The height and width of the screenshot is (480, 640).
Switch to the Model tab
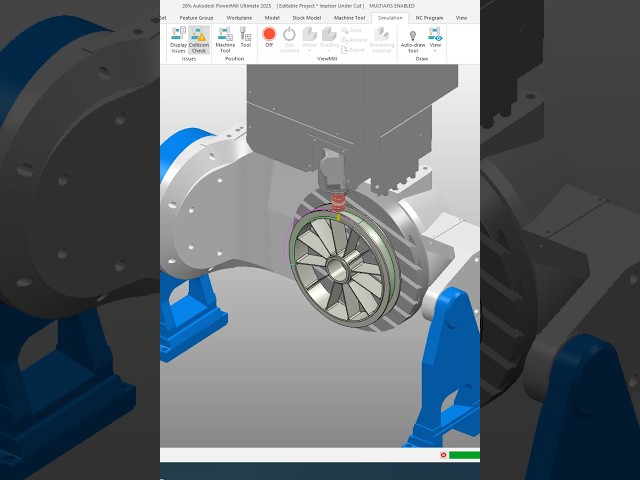click(x=272, y=18)
